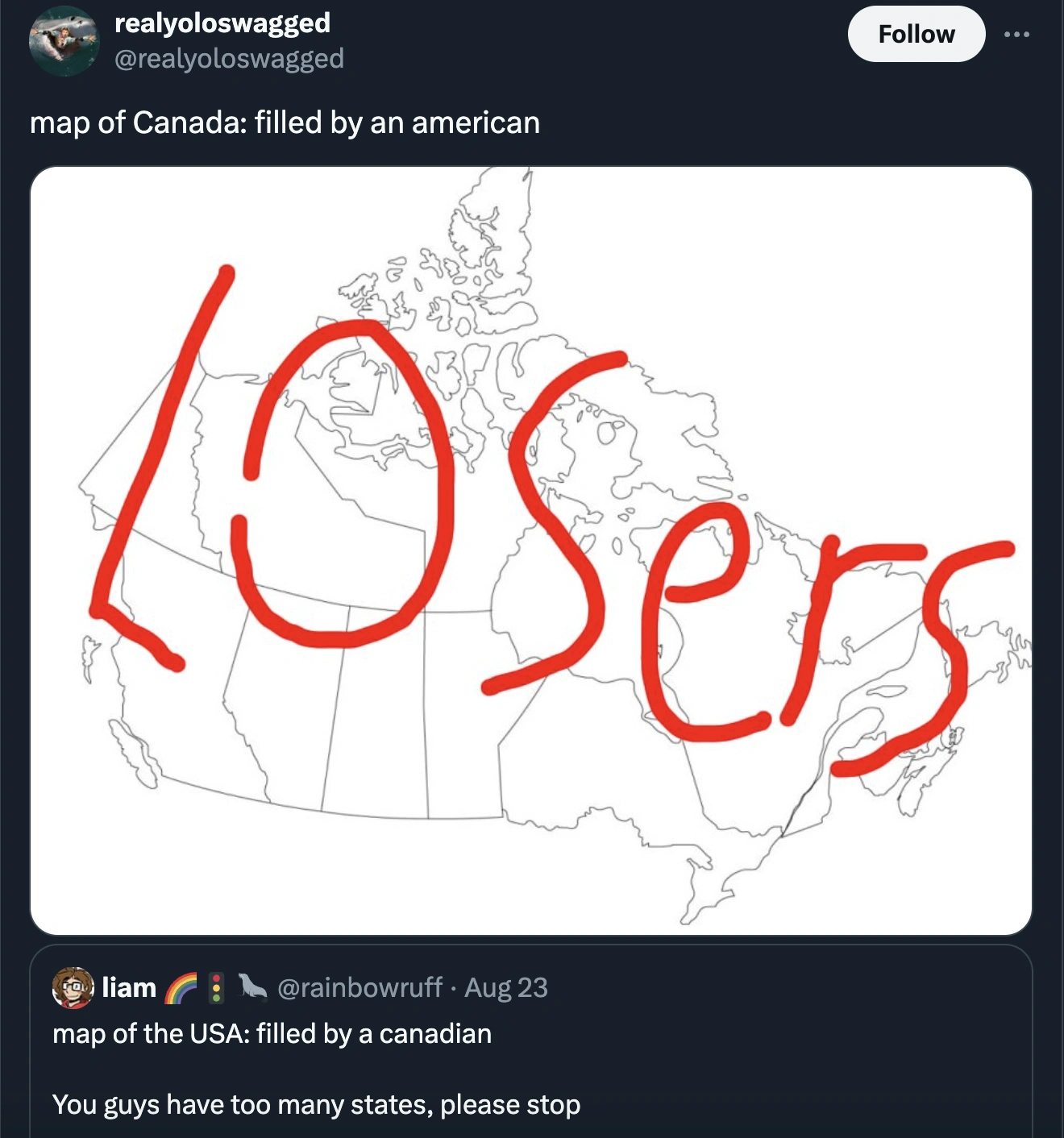
Task: Click the @rainbowruff handle
Action: click(x=360, y=987)
